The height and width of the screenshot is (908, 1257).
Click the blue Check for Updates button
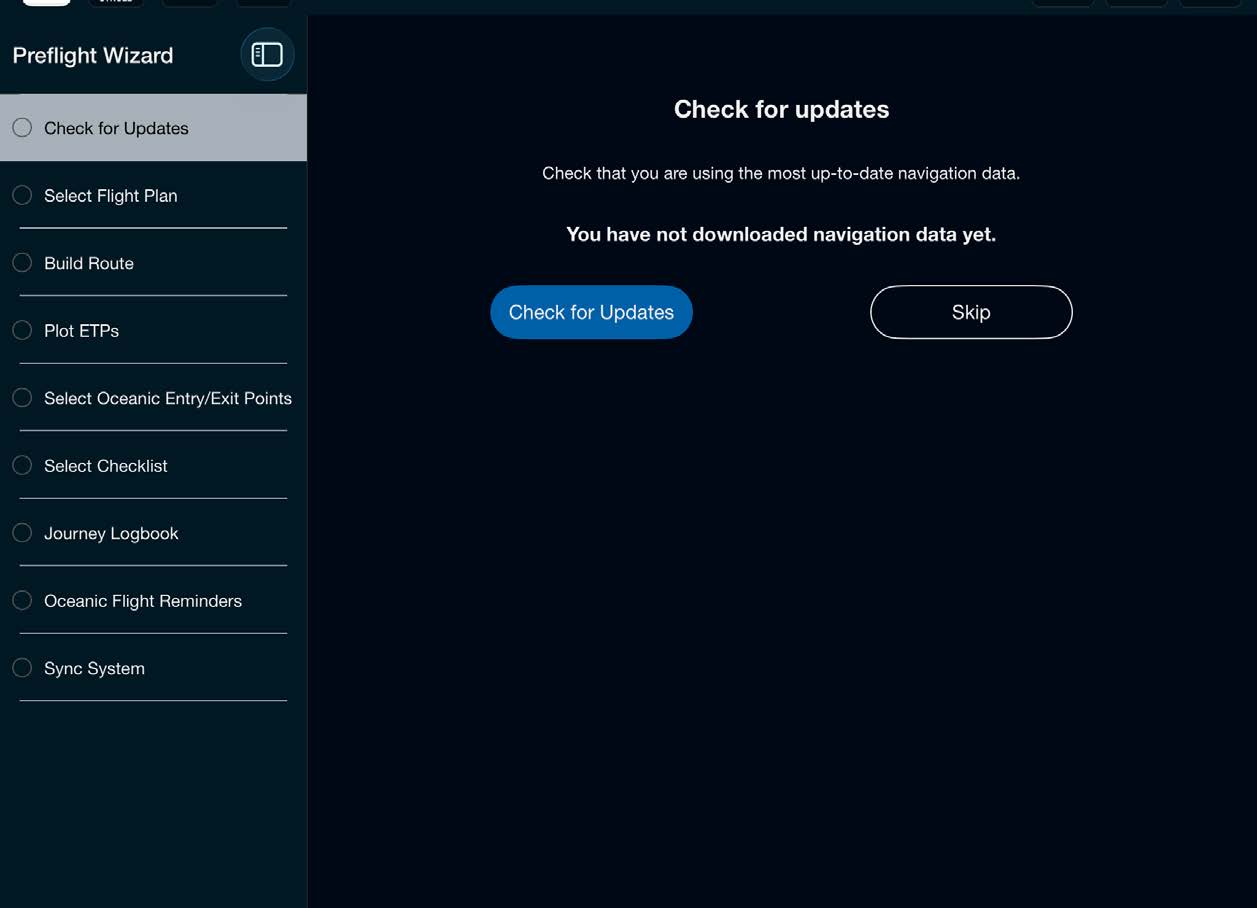tap(591, 312)
